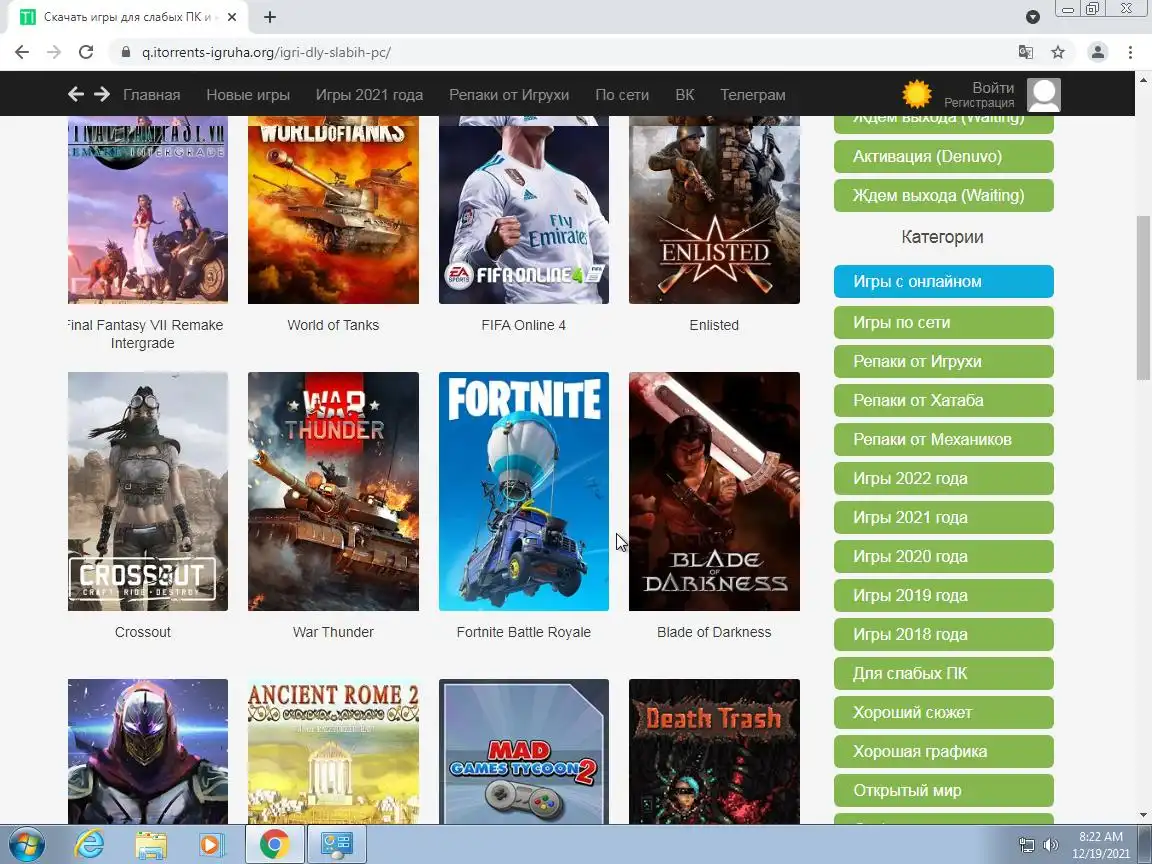Viewport: 1152px width, 864px height.
Task: Open the Death Trash cover
Action: (714, 751)
